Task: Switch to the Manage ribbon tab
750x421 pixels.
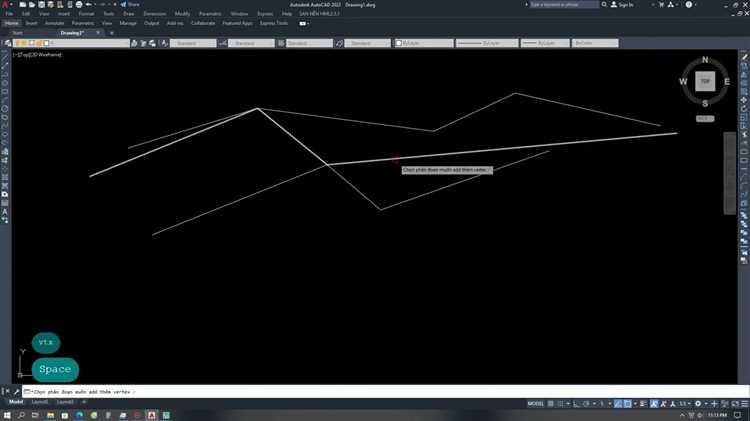Action: (128, 23)
